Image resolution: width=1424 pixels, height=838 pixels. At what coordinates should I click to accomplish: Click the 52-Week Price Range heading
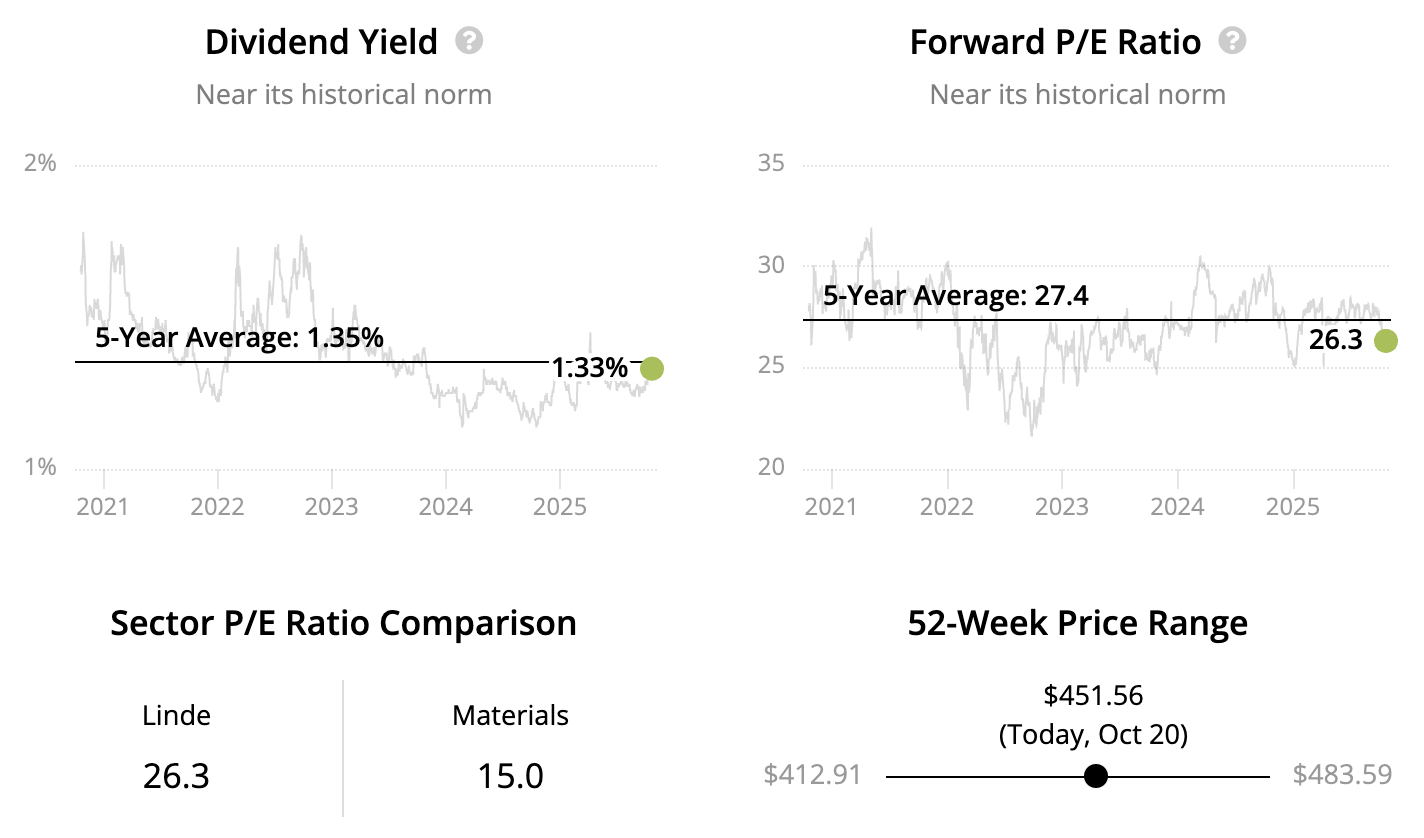tap(1078, 623)
